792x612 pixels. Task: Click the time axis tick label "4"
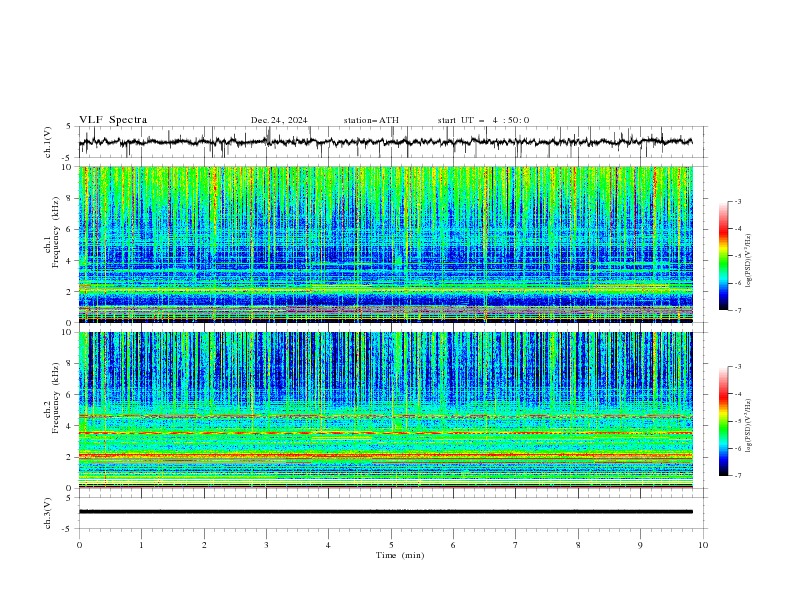point(328,545)
